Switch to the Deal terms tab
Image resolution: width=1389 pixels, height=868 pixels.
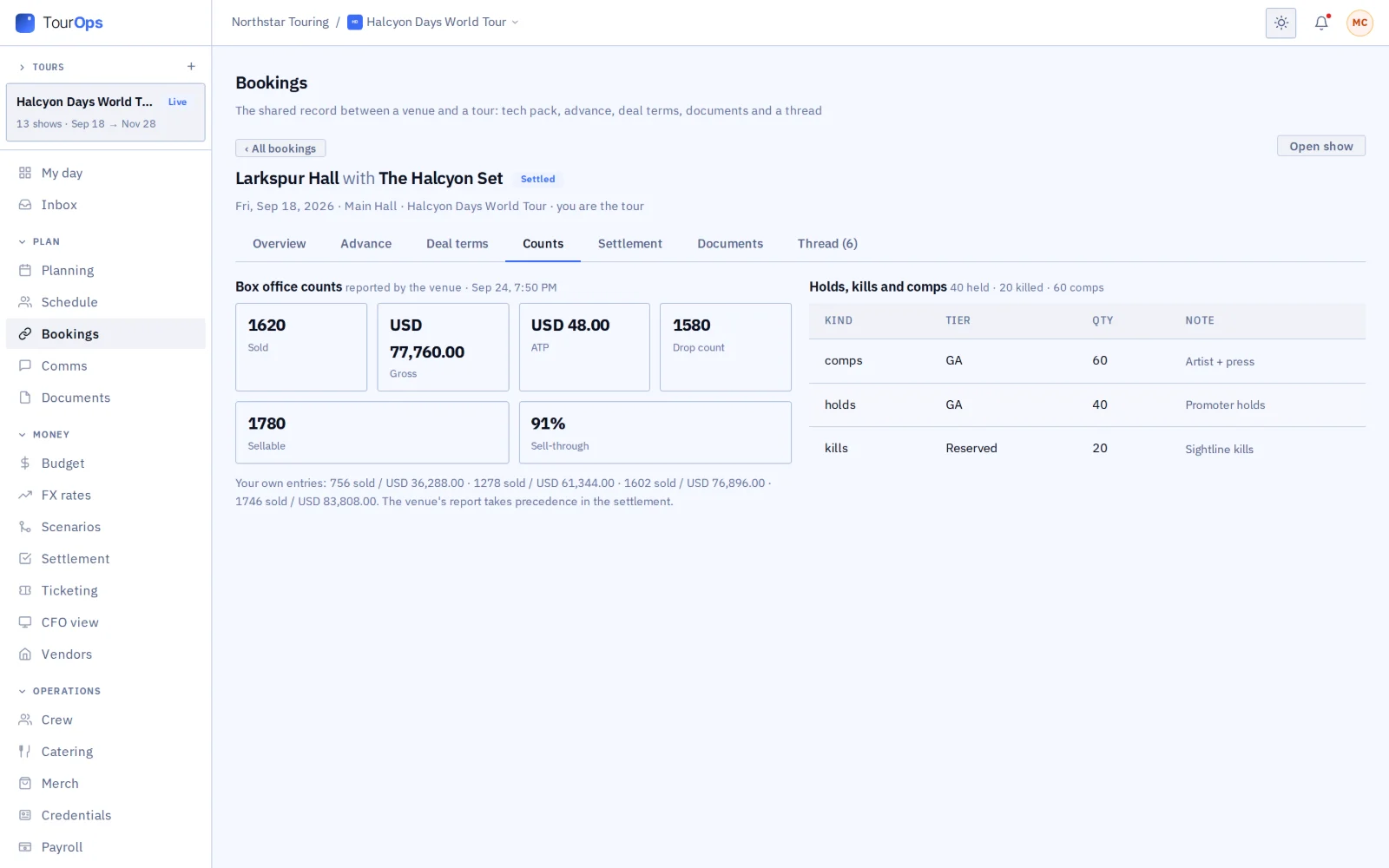[x=457, y=244]
